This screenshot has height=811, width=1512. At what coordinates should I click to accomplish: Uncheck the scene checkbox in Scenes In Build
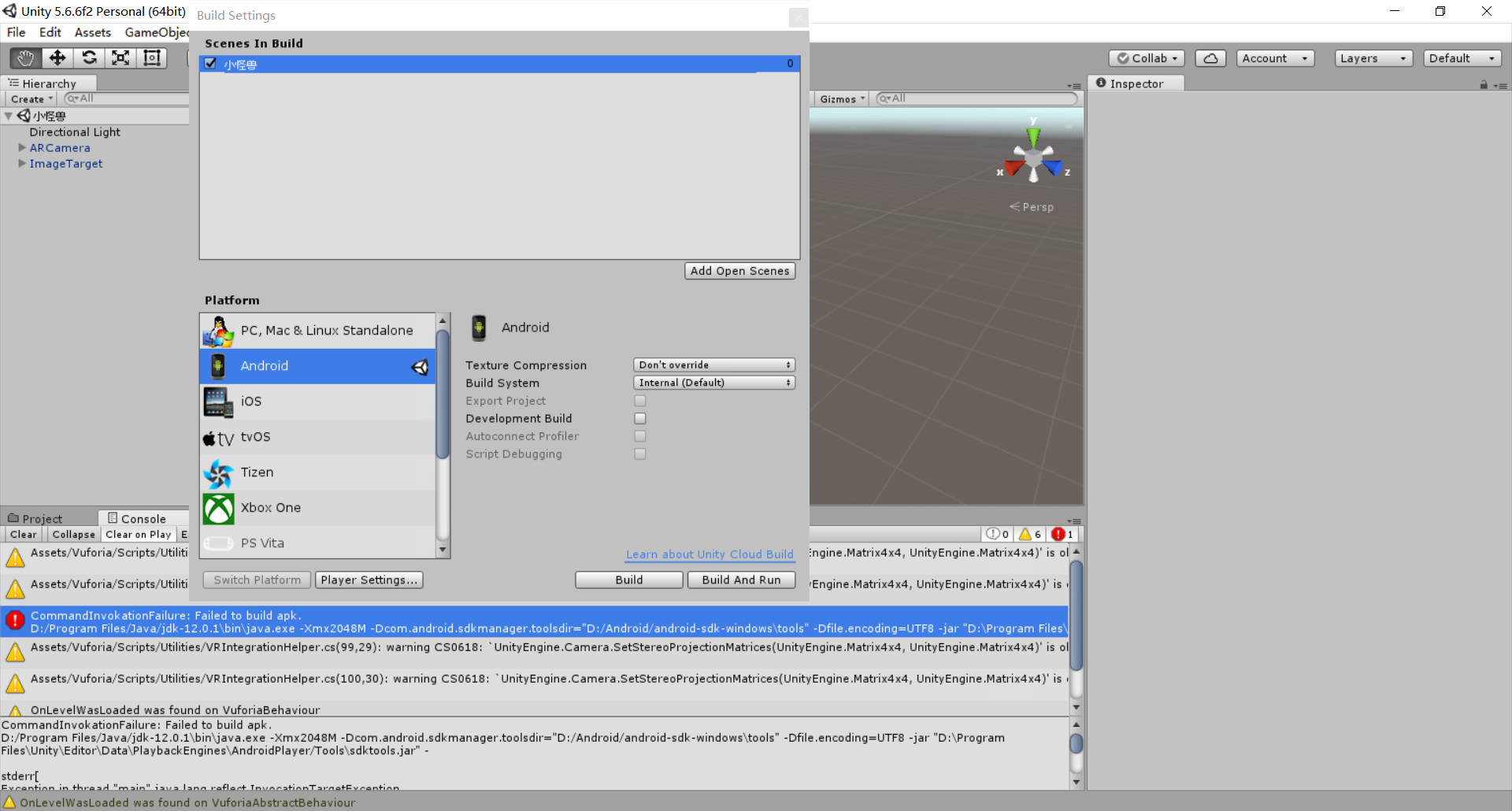coord(210,64)
